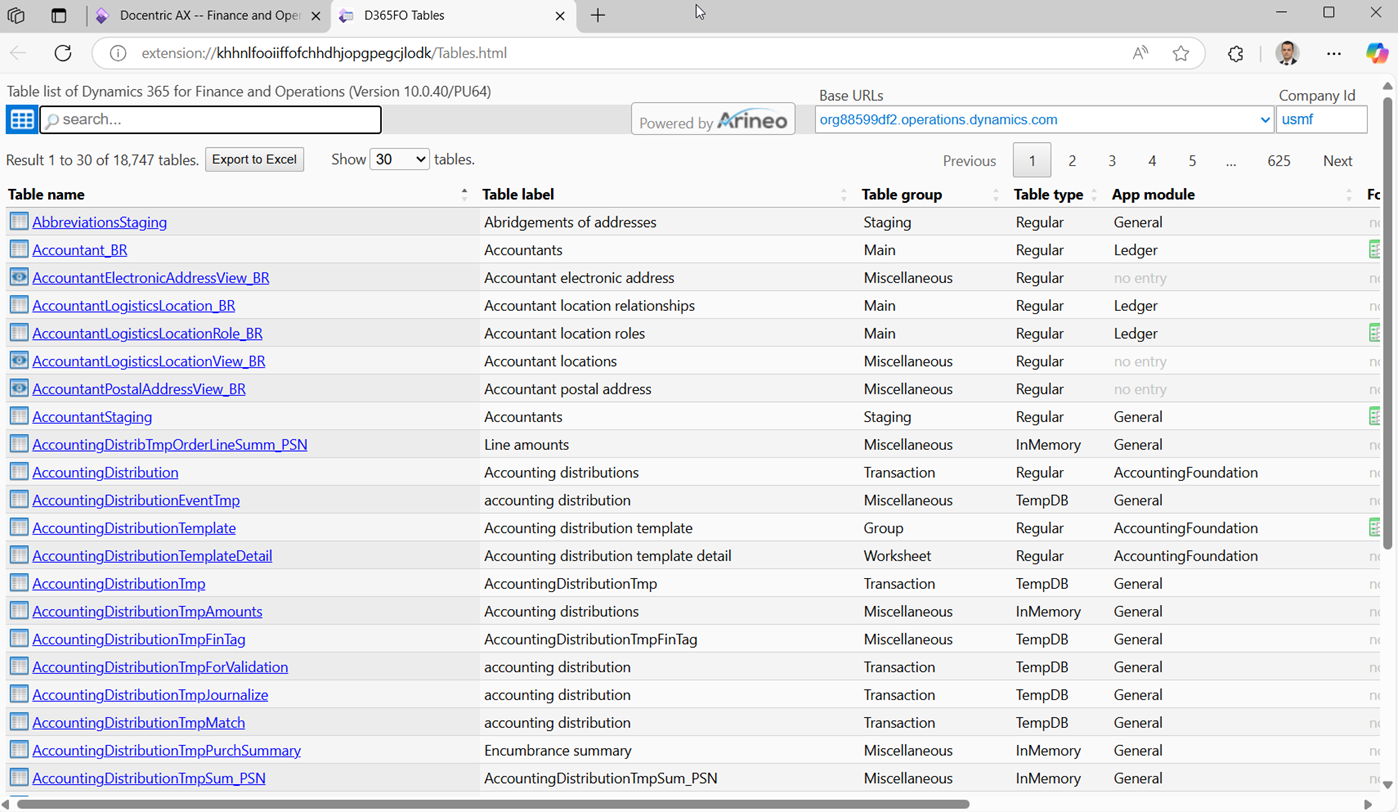Expand the Base URLs dropdown
1398x812 pixels.
(x=1044, y=119)
